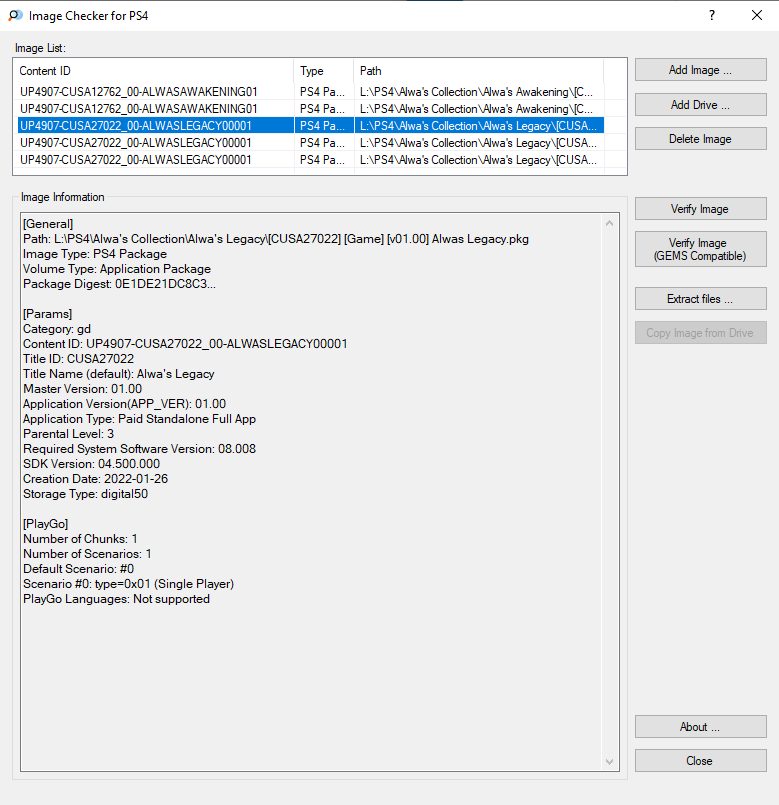Click 'Package Digest: 0E1DE21DC8C3...' text
This screenshot has height=805, width=779.
tap(119, 284)
